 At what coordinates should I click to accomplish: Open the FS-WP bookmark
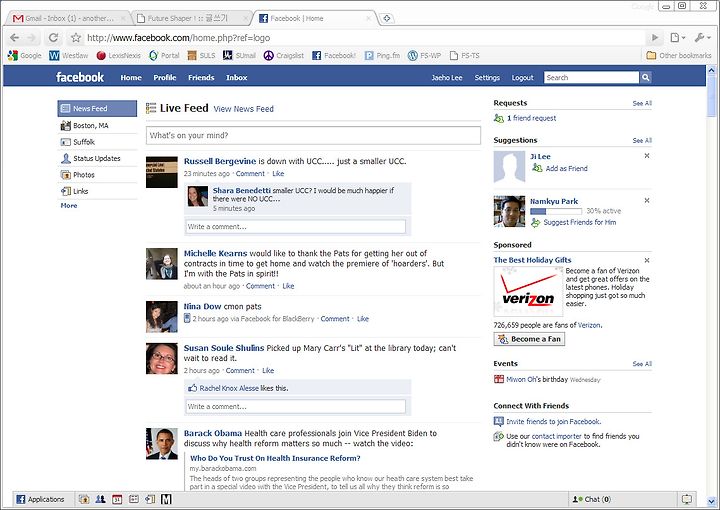tap(425, 56)
